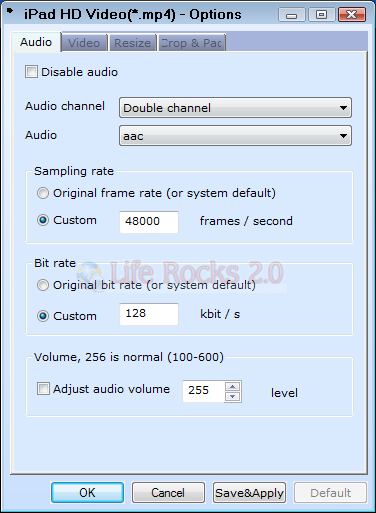Expand the Audio channel dropdown
The image size is (376, 513).
pos(235,108)
